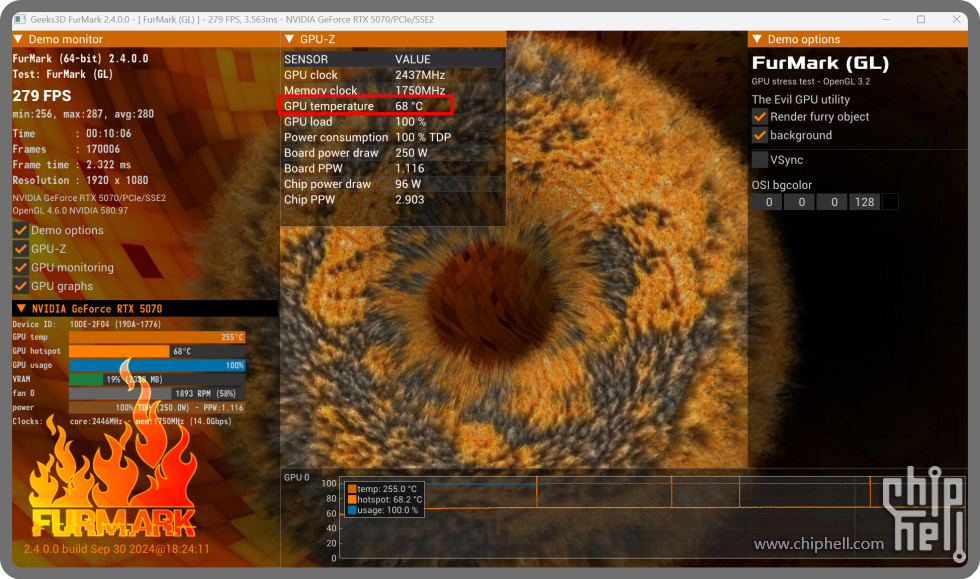This screenshot has height=579, width=980.
Task: Click the OpenGL 4.6.0 NVIDIA 580.97 text
Action: tap(70, 211)
